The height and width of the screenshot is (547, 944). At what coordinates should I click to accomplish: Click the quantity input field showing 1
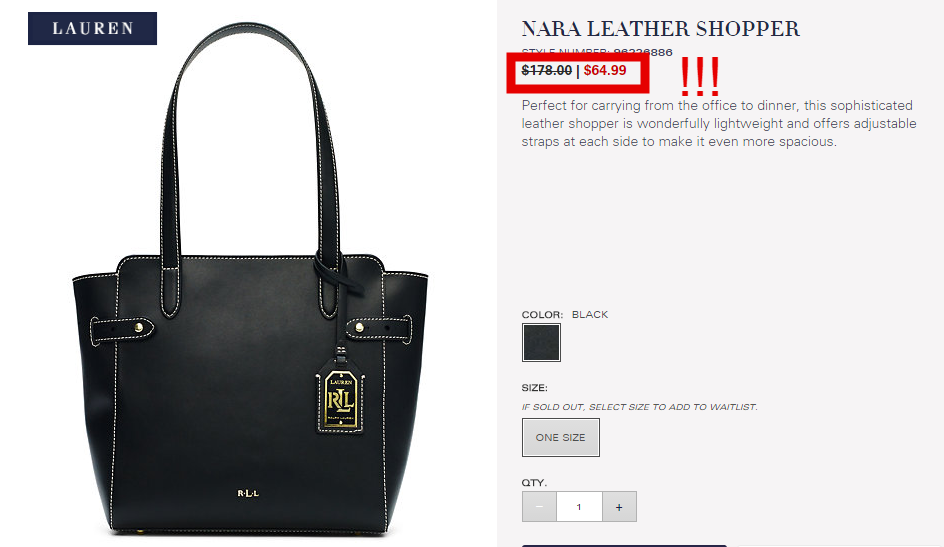coord(579,507)
